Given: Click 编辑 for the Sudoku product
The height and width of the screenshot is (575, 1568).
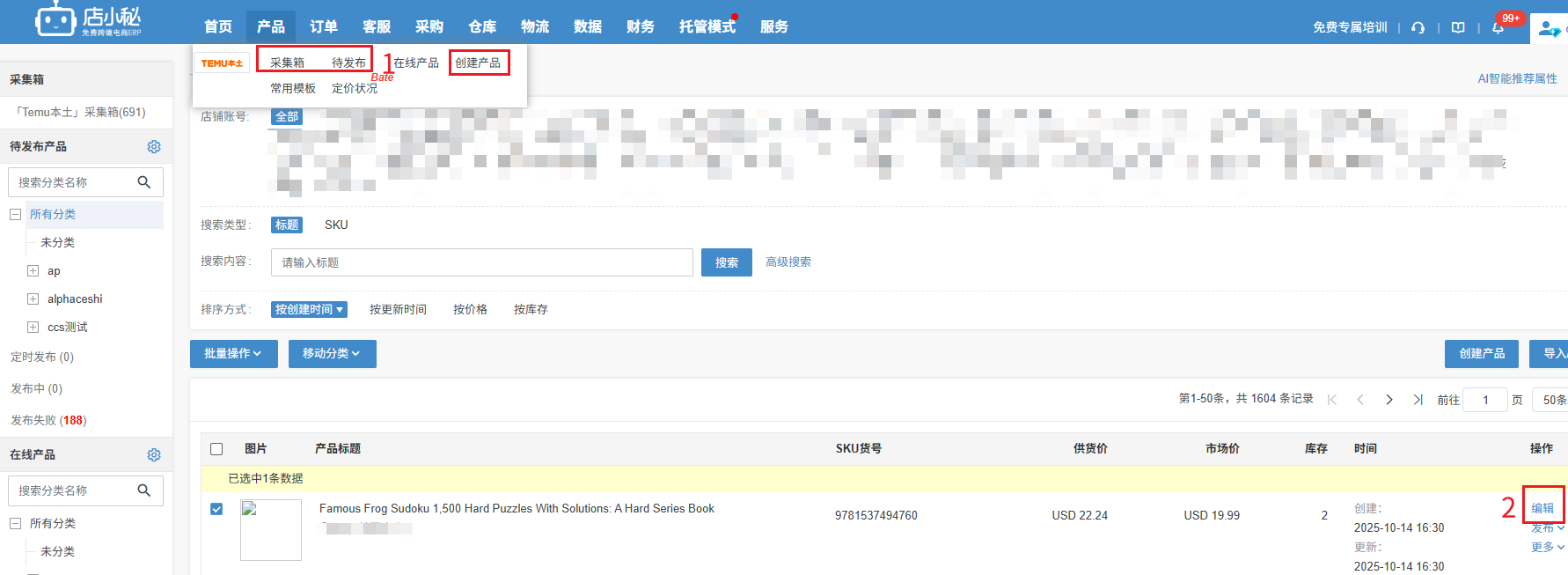Looking at the screenshot, I should coord(1542,508).
